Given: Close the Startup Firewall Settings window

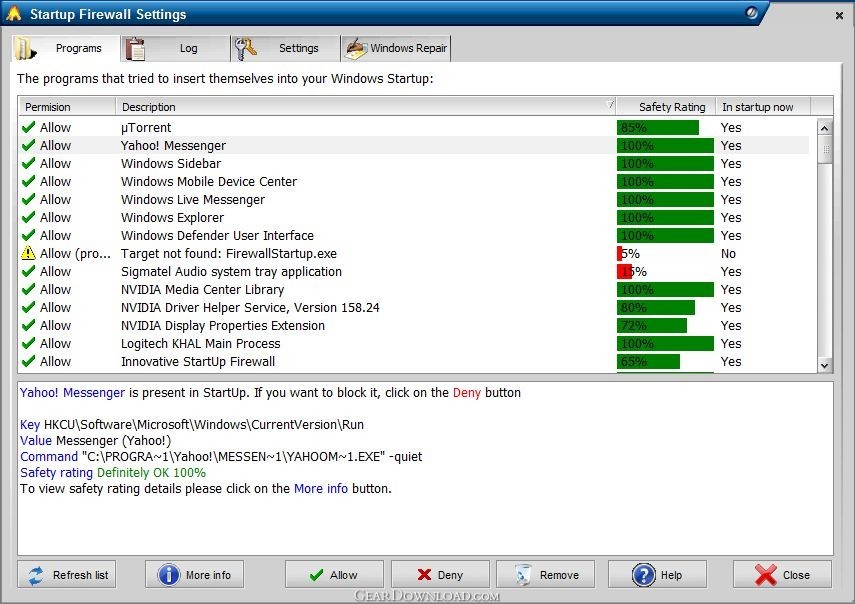Looking at the screenshot, I should pyautogui.click(x=840, y=15).
